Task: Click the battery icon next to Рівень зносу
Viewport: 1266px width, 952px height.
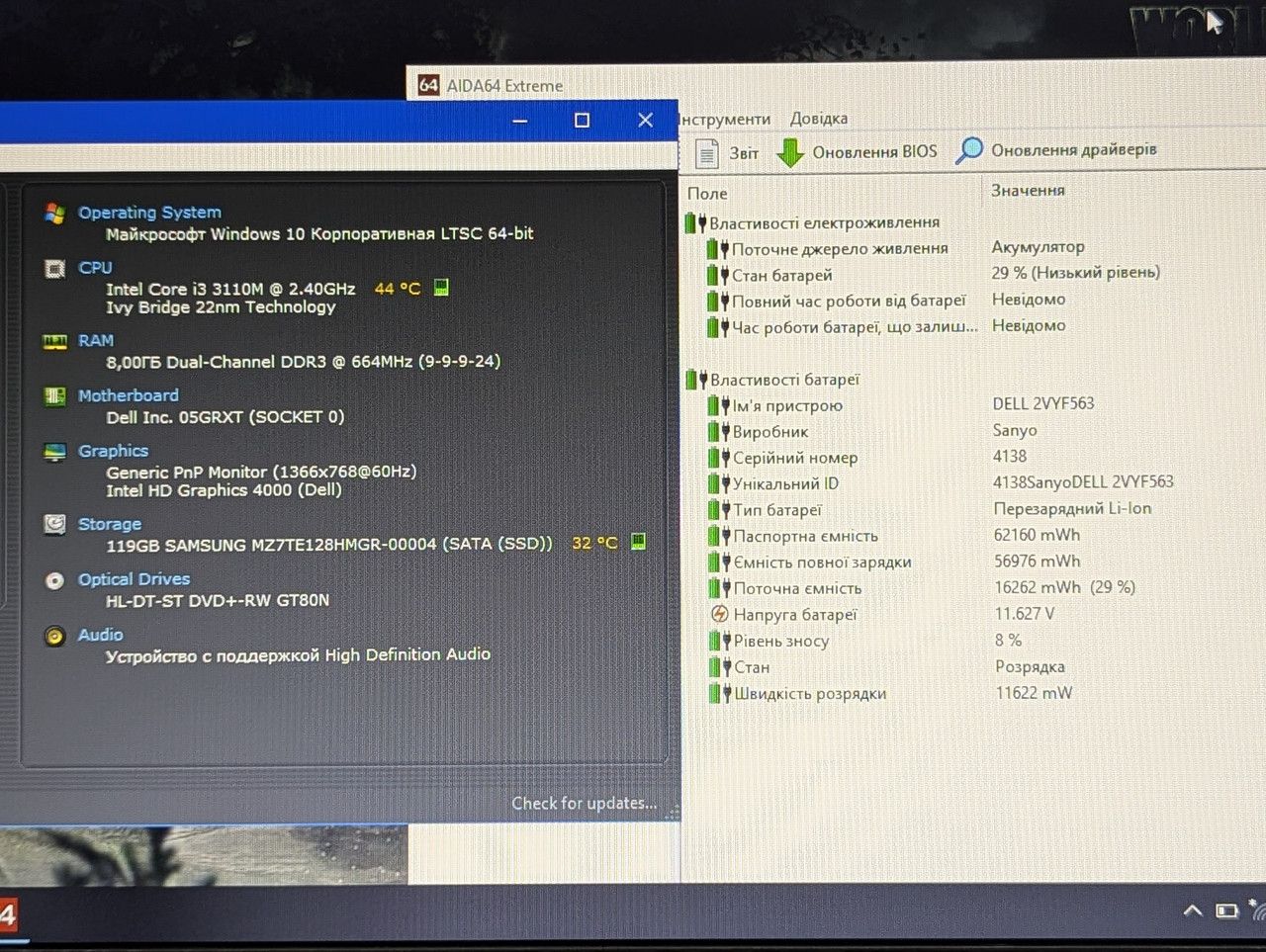Action: pos(720,641)
